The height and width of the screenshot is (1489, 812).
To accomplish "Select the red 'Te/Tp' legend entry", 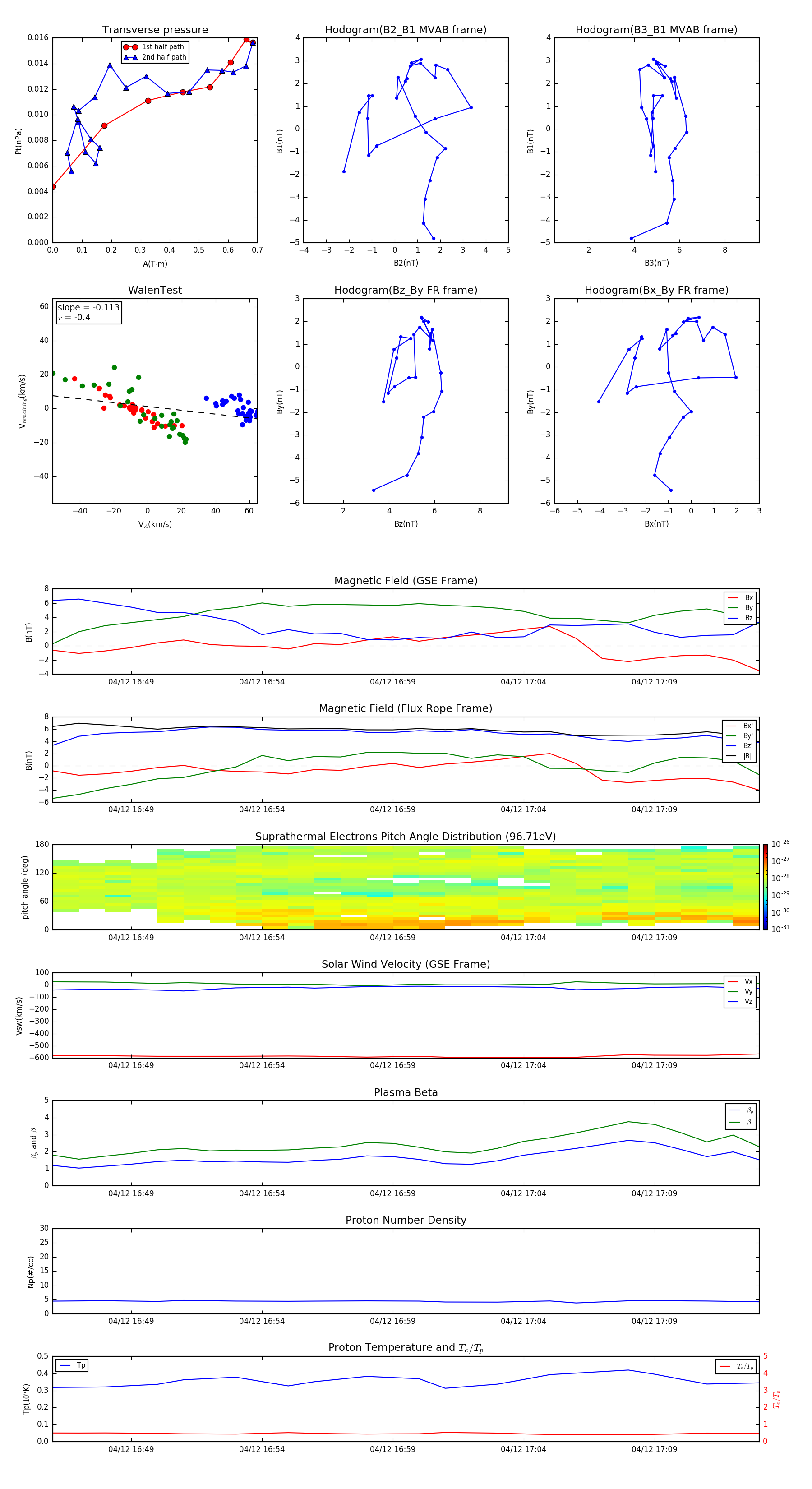I will 736,1367.
